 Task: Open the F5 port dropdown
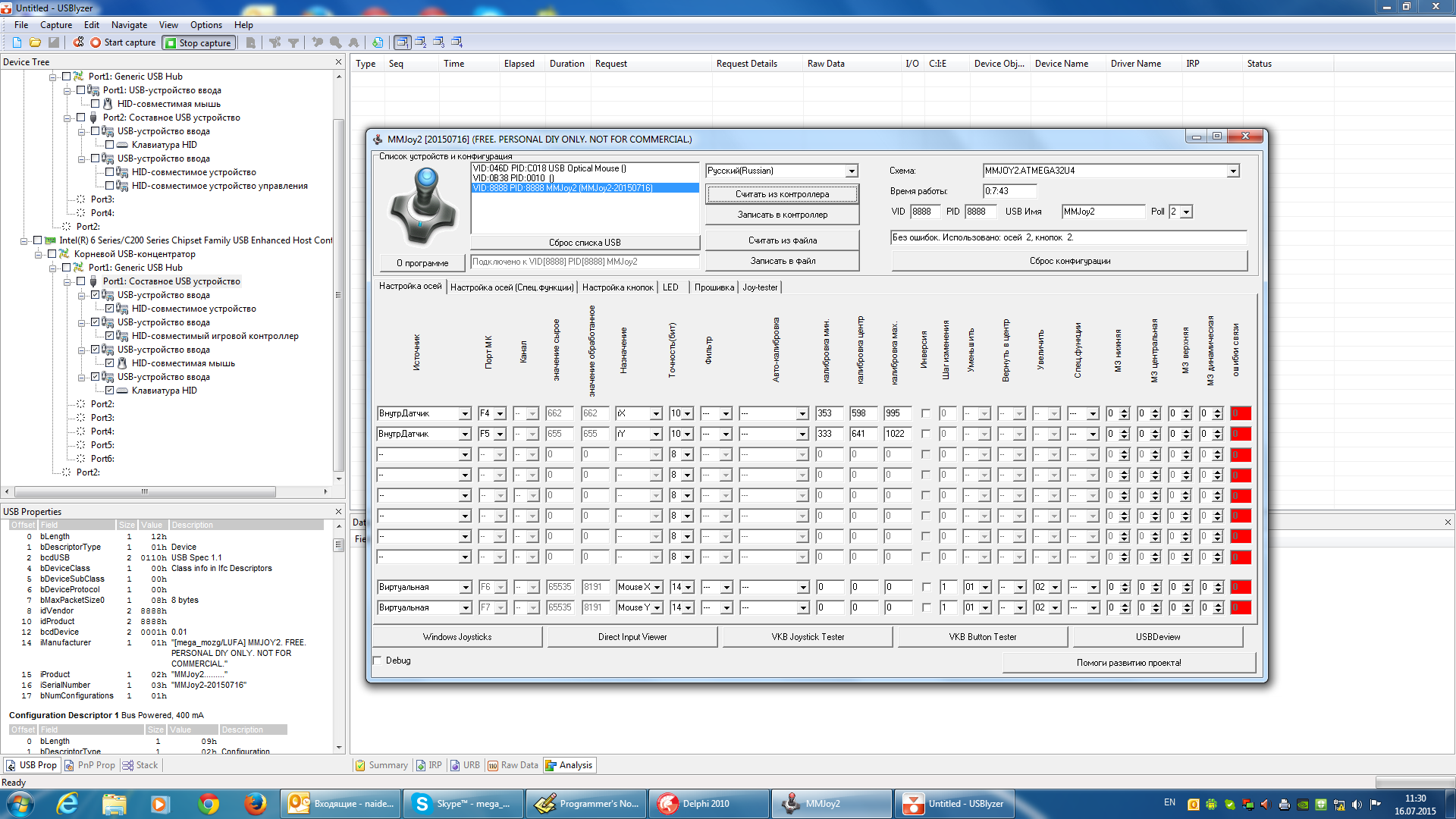pos(499,435)
